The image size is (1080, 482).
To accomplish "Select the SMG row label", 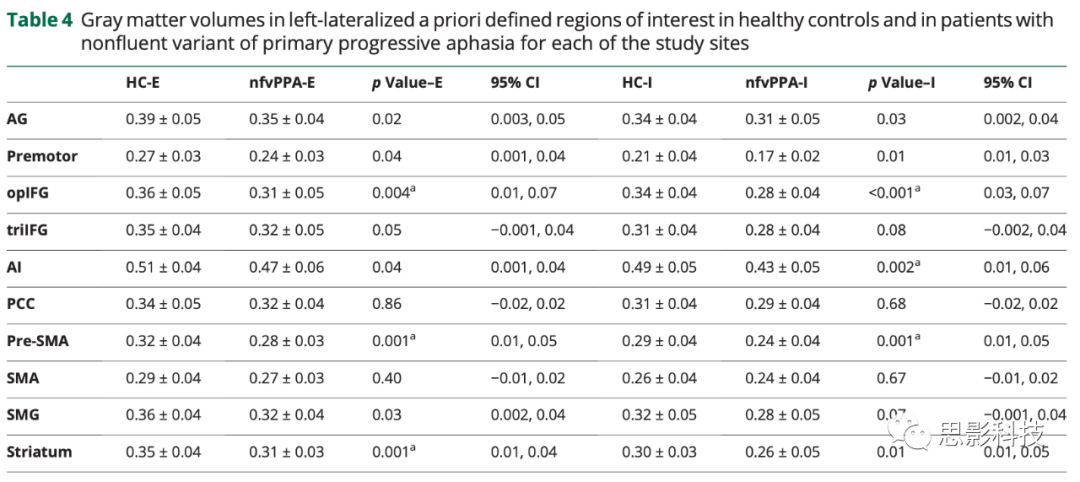I will [23, 415].
